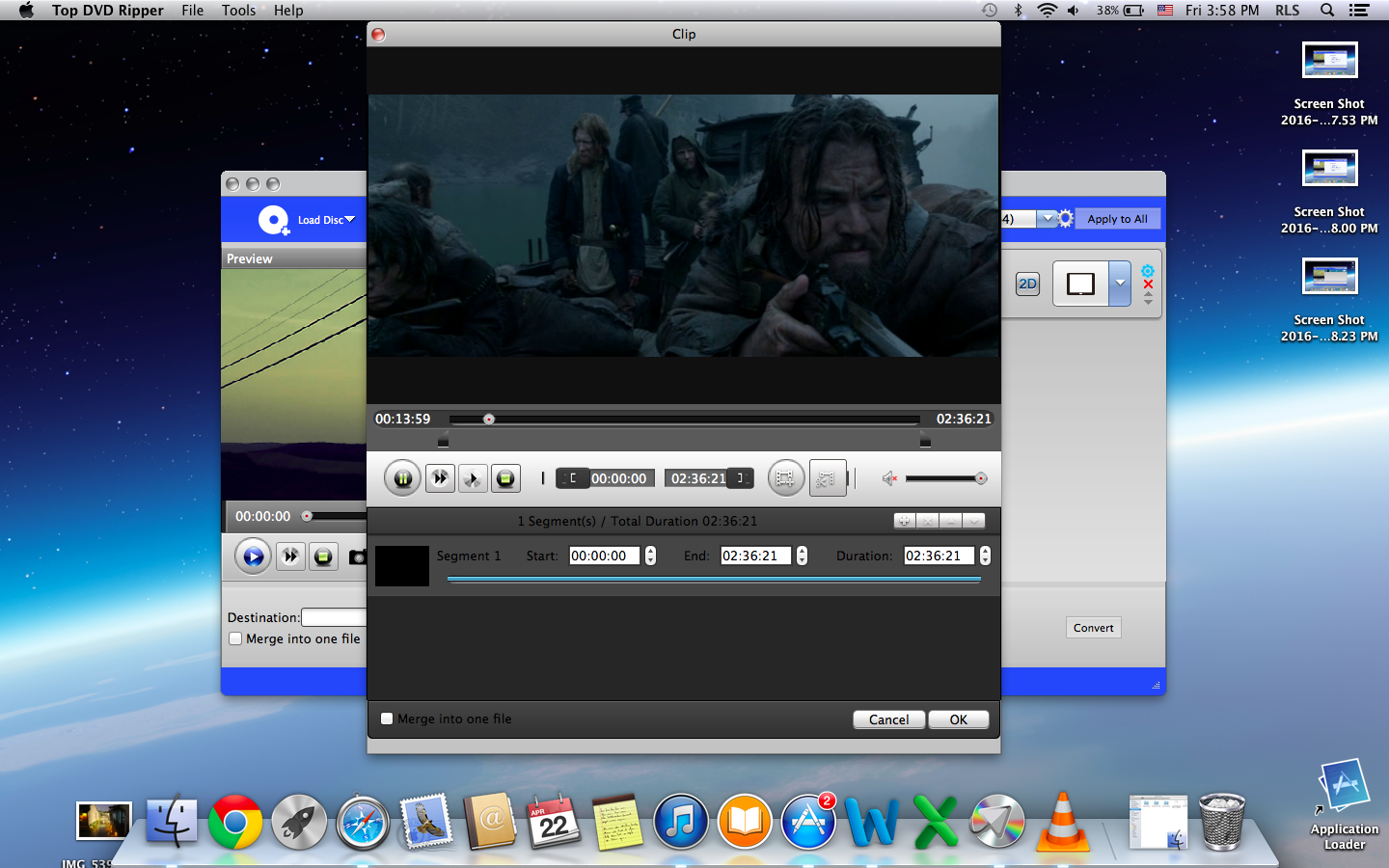Click the Segment 1 End time field
Screen dimensions: 1389x868
(755, 556)
